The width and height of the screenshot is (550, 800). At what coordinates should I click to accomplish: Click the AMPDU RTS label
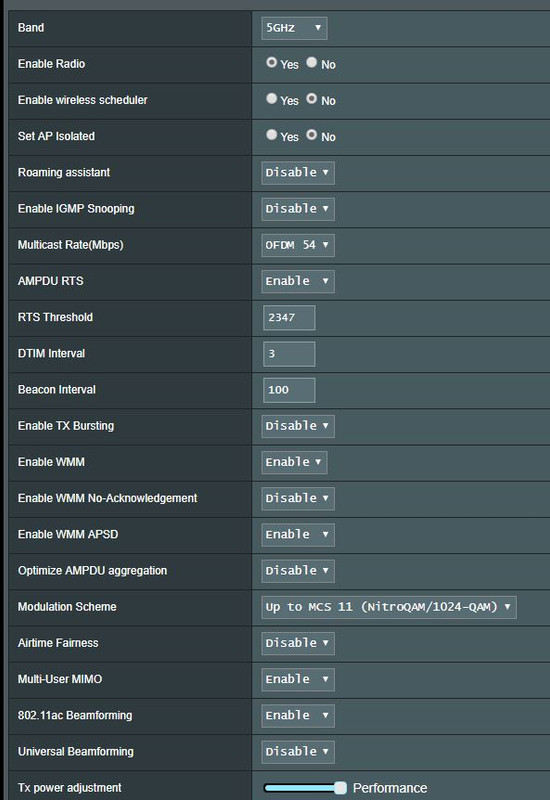[51, 281]
